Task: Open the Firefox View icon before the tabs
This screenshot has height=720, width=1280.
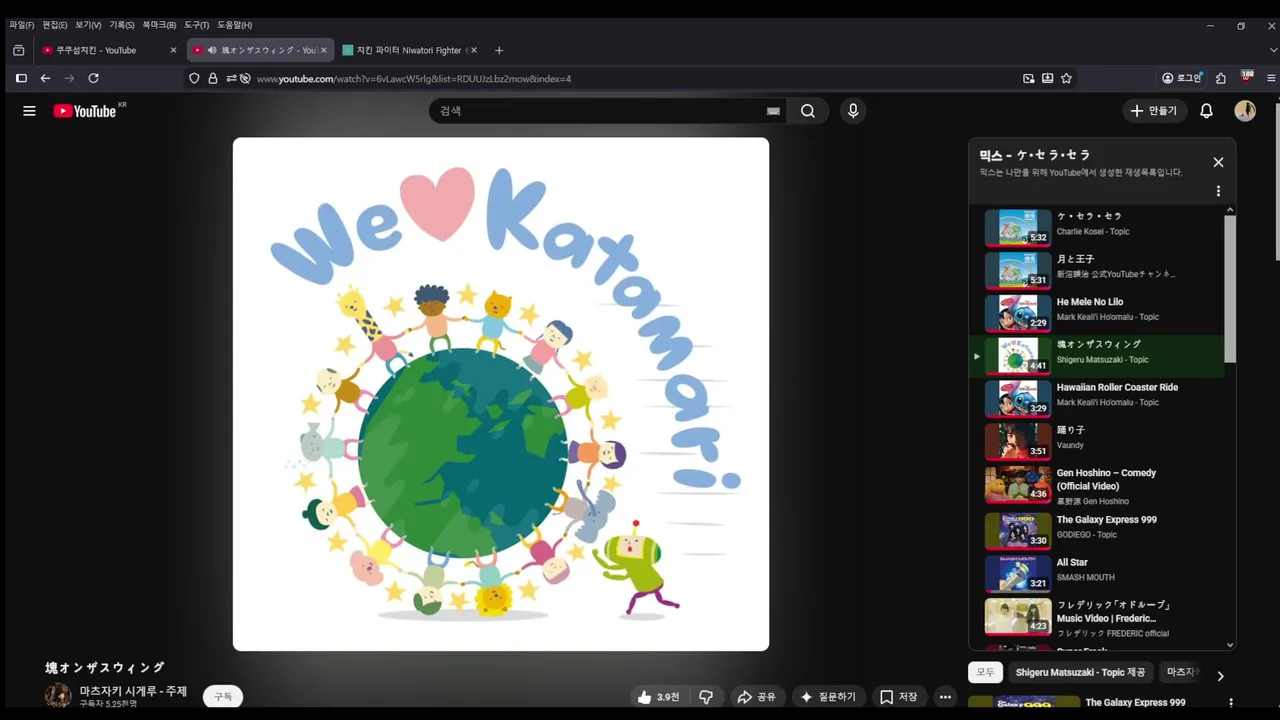Action: pyautogui.click(x=18, y=50)
